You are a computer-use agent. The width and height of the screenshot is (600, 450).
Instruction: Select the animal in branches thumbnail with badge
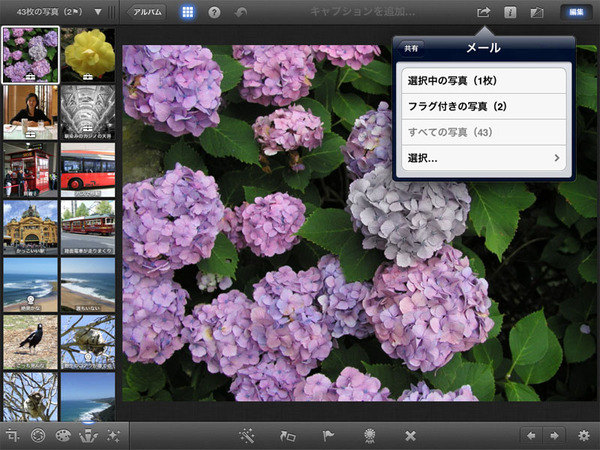coord(88,342)
